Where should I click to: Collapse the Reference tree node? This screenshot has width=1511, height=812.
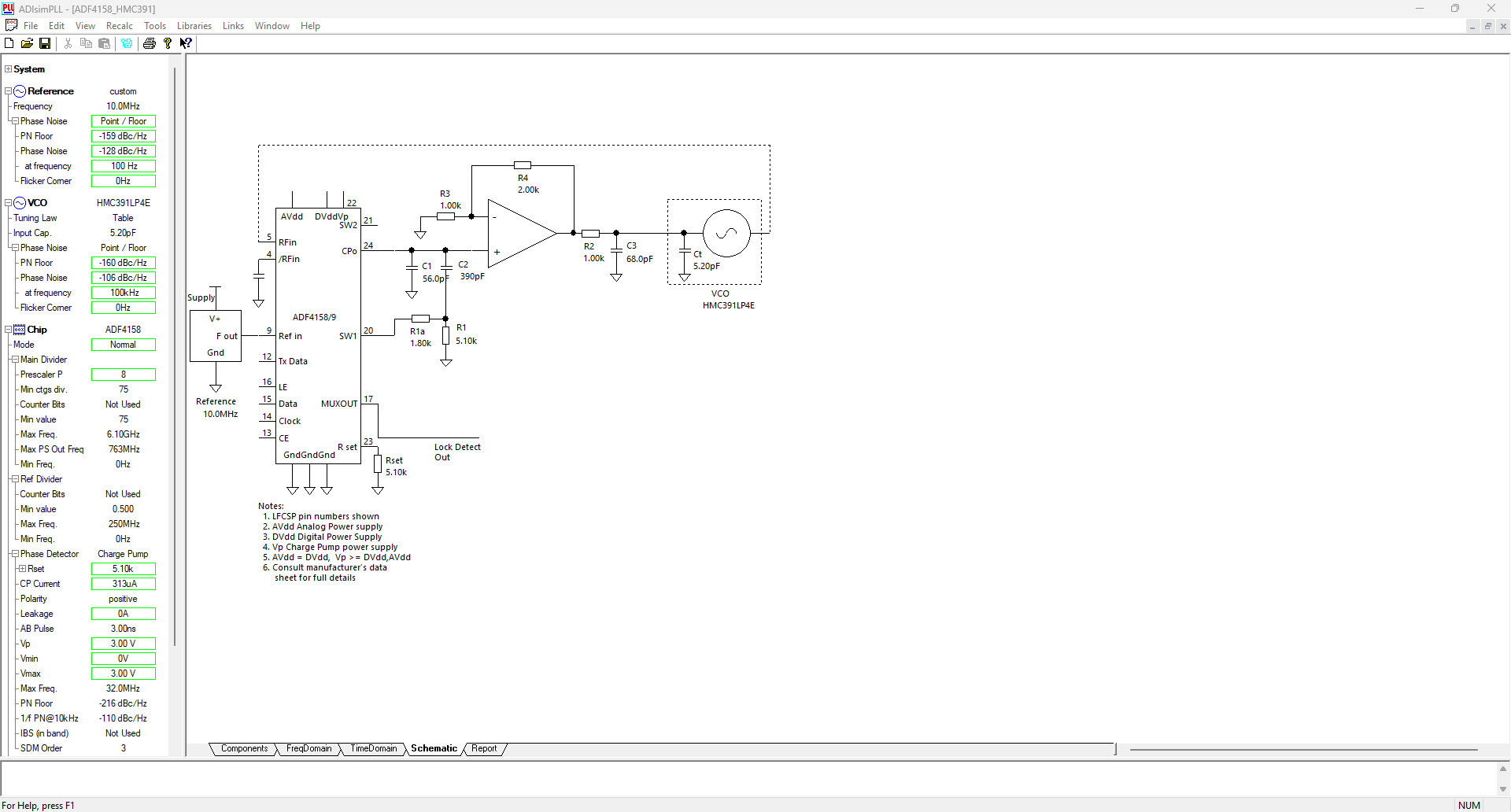pyautogui.click(x=8, y=91)
